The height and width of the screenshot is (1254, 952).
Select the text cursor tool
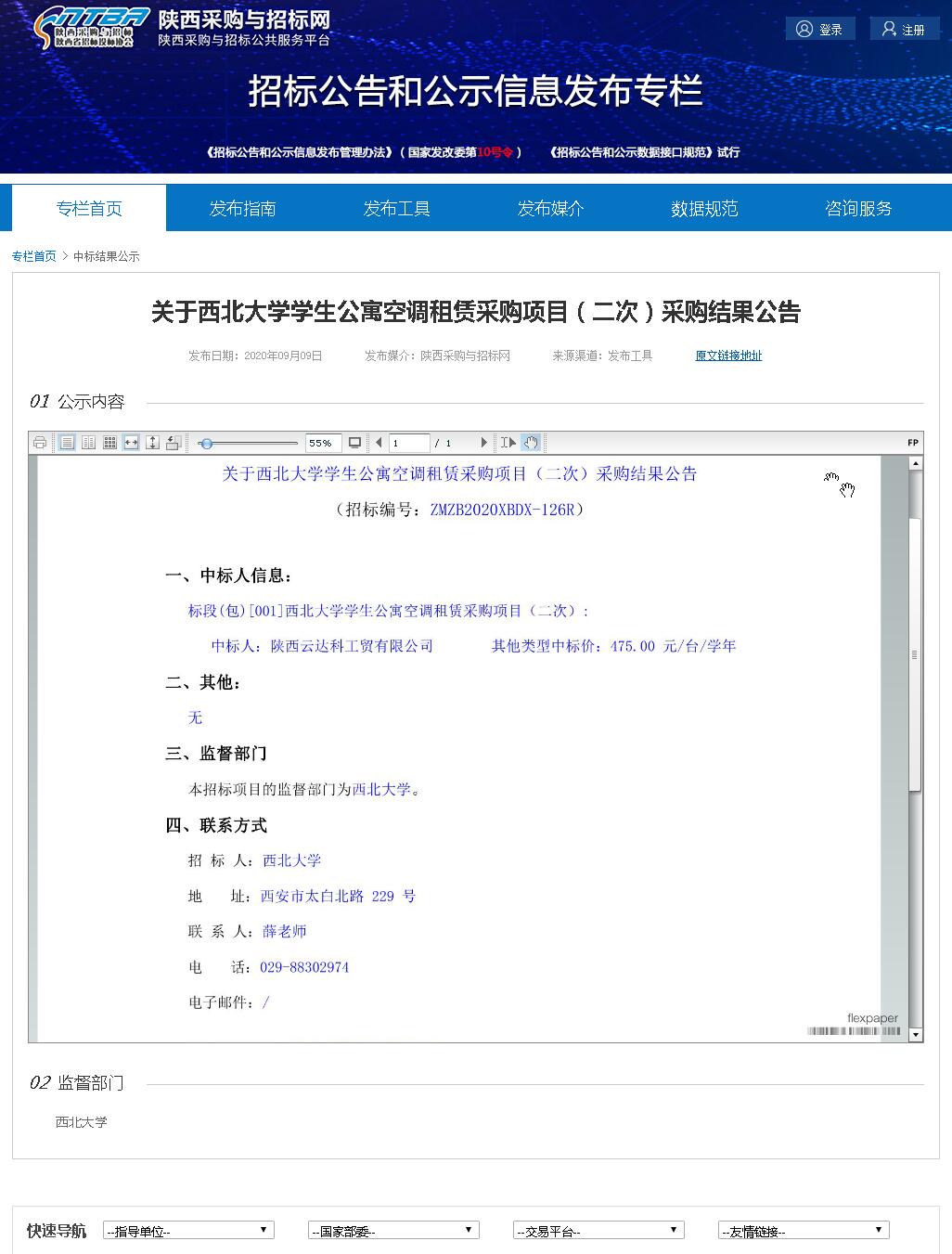[508, 443]
